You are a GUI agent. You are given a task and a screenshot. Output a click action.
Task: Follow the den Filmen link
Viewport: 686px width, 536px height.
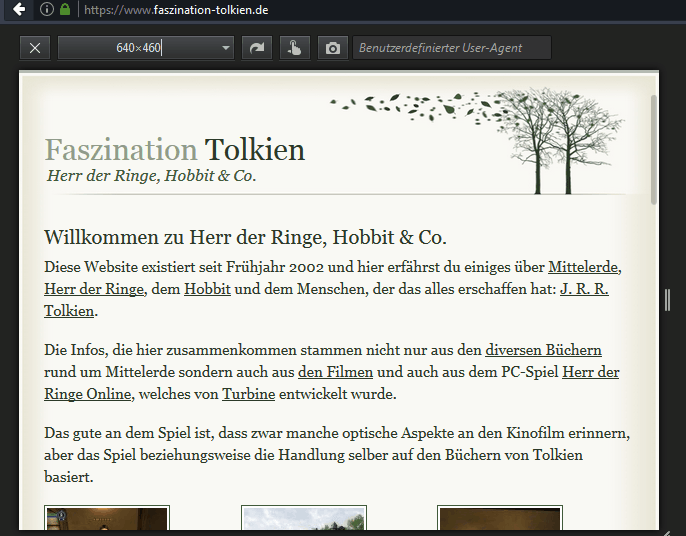[336, 372]
